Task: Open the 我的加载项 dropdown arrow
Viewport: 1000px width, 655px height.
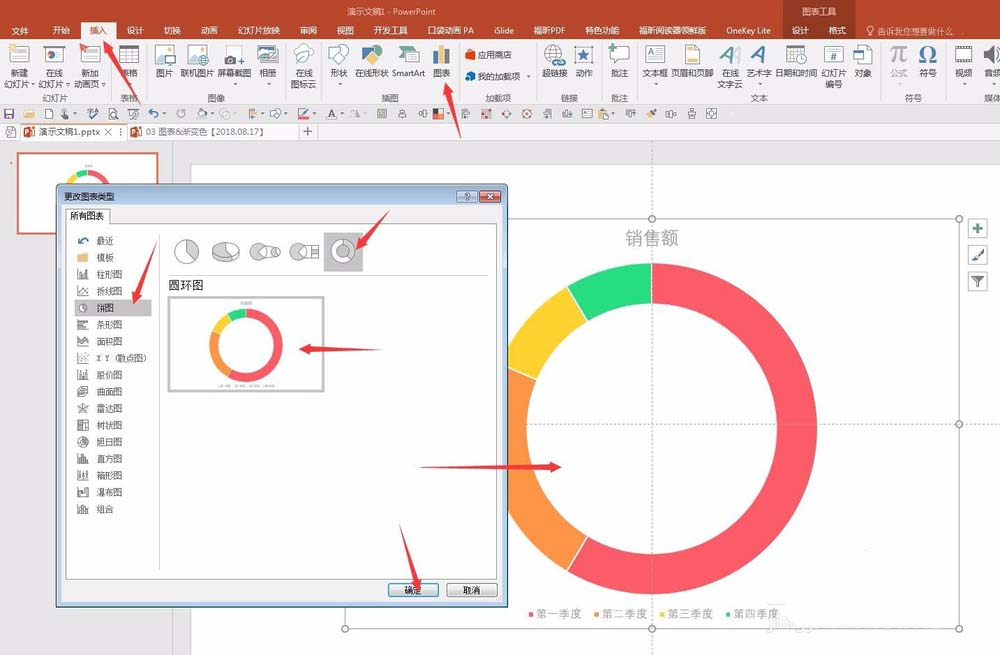Action: click(528, 77)
